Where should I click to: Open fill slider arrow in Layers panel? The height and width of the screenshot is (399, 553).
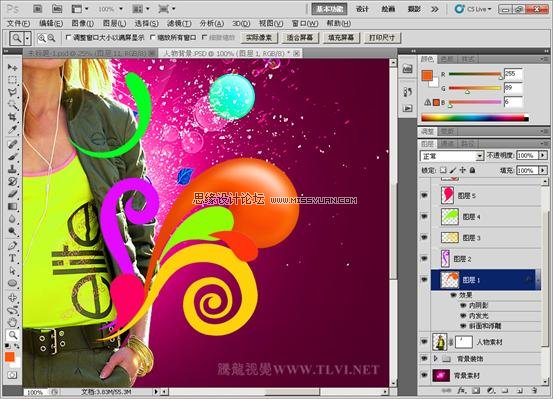coord(543,170)
